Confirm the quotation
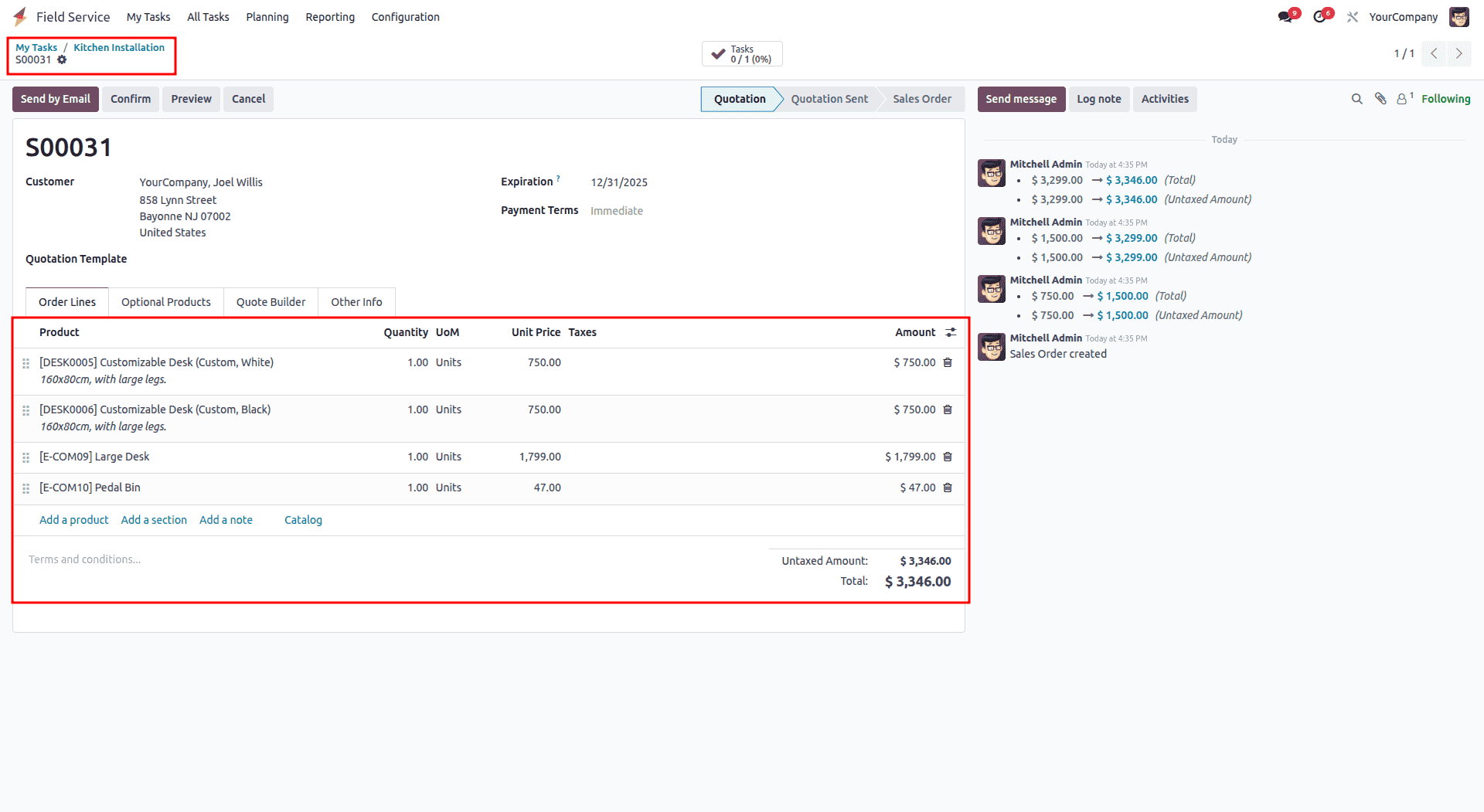The height and width of the screenshot is (812, 1484). pos(130,99)
